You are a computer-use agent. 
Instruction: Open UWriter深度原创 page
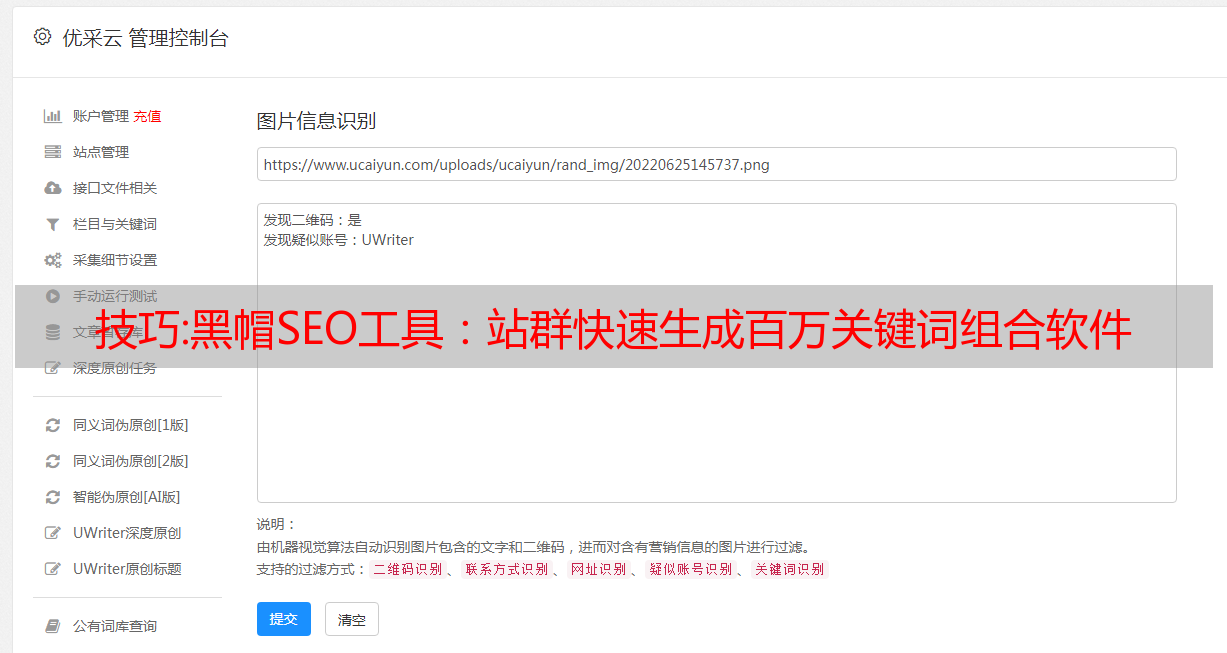coord(127,533)
